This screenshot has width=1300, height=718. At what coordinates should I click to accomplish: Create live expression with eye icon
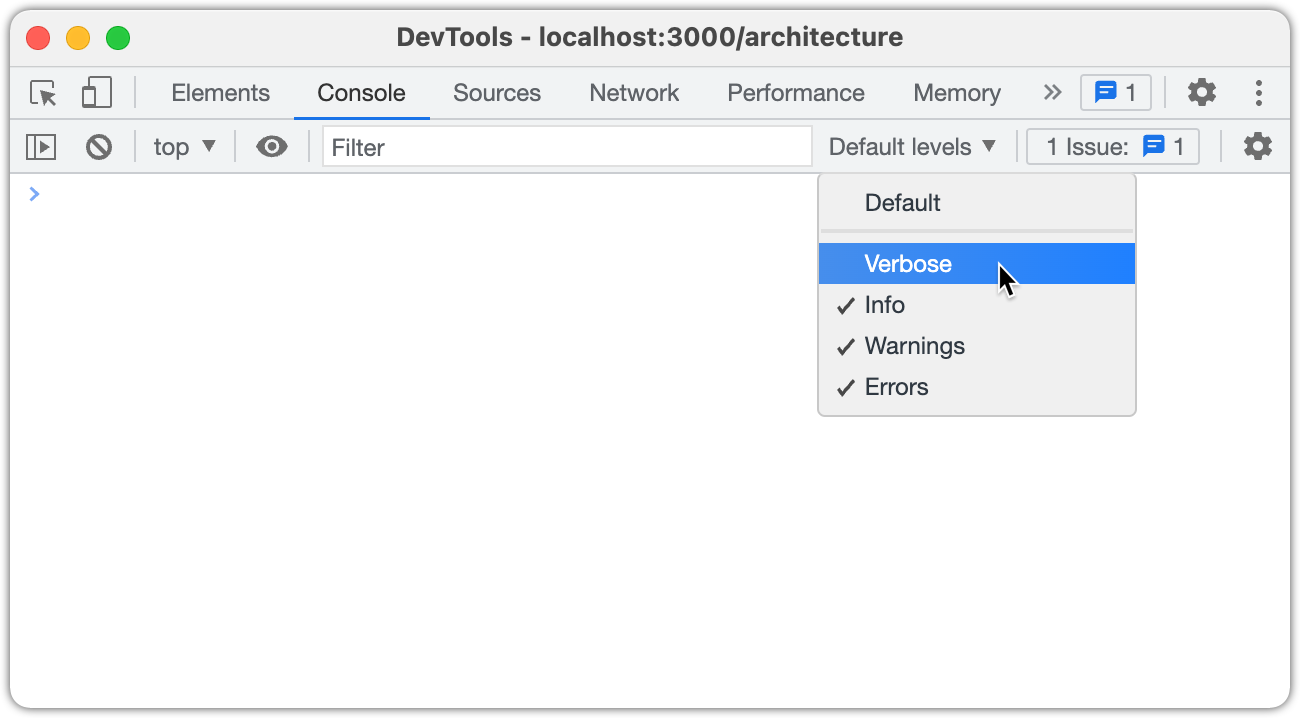click(271, 147)
